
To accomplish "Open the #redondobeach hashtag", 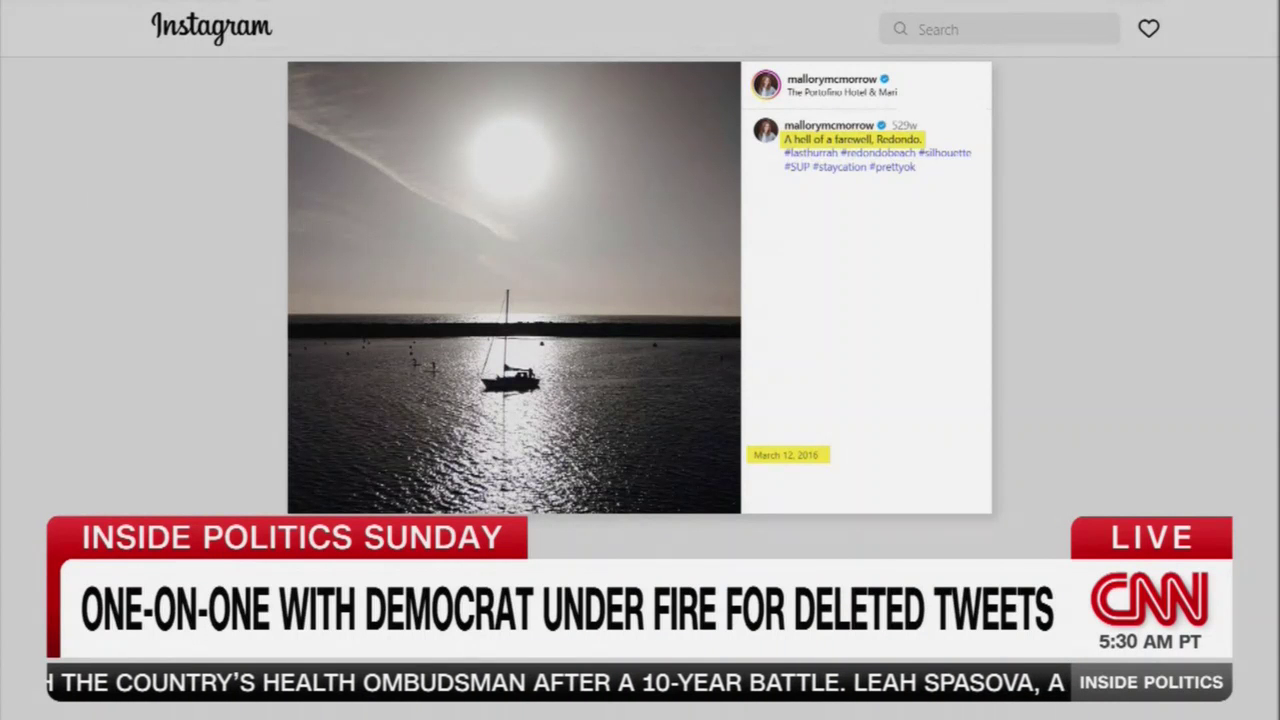I will point(878,153).
